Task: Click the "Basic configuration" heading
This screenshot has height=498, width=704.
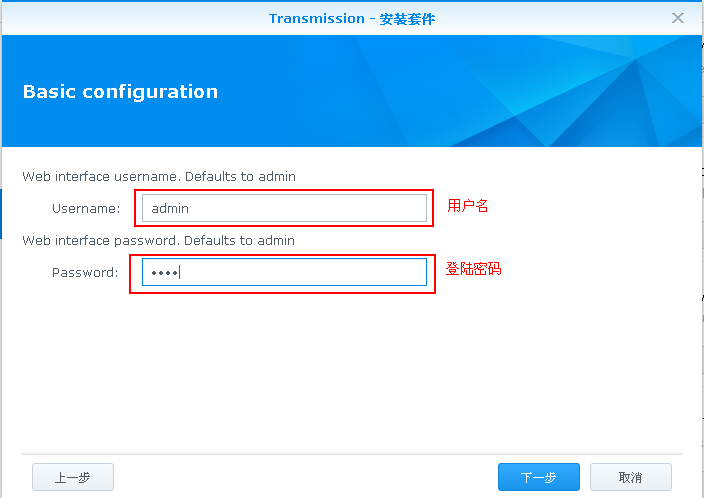Action: [x=120, y=92]
